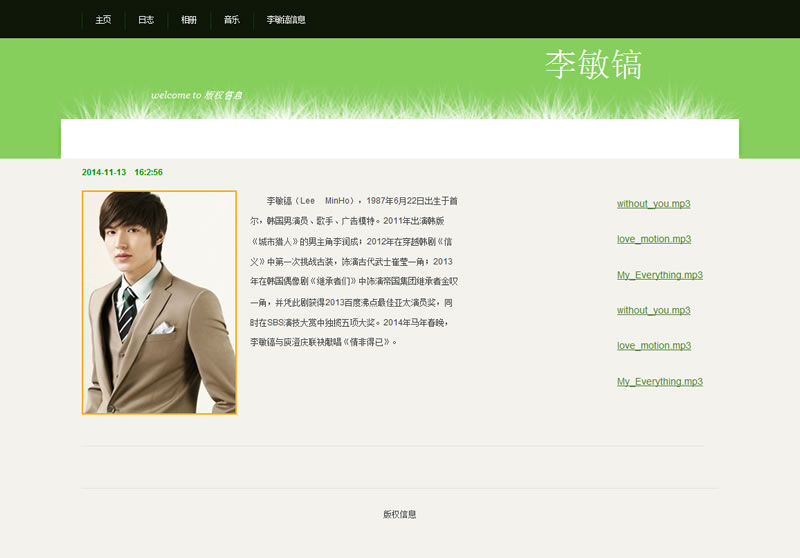Open the second love_motion.mp3 link
800x558 pixels.
coord(653,346)
